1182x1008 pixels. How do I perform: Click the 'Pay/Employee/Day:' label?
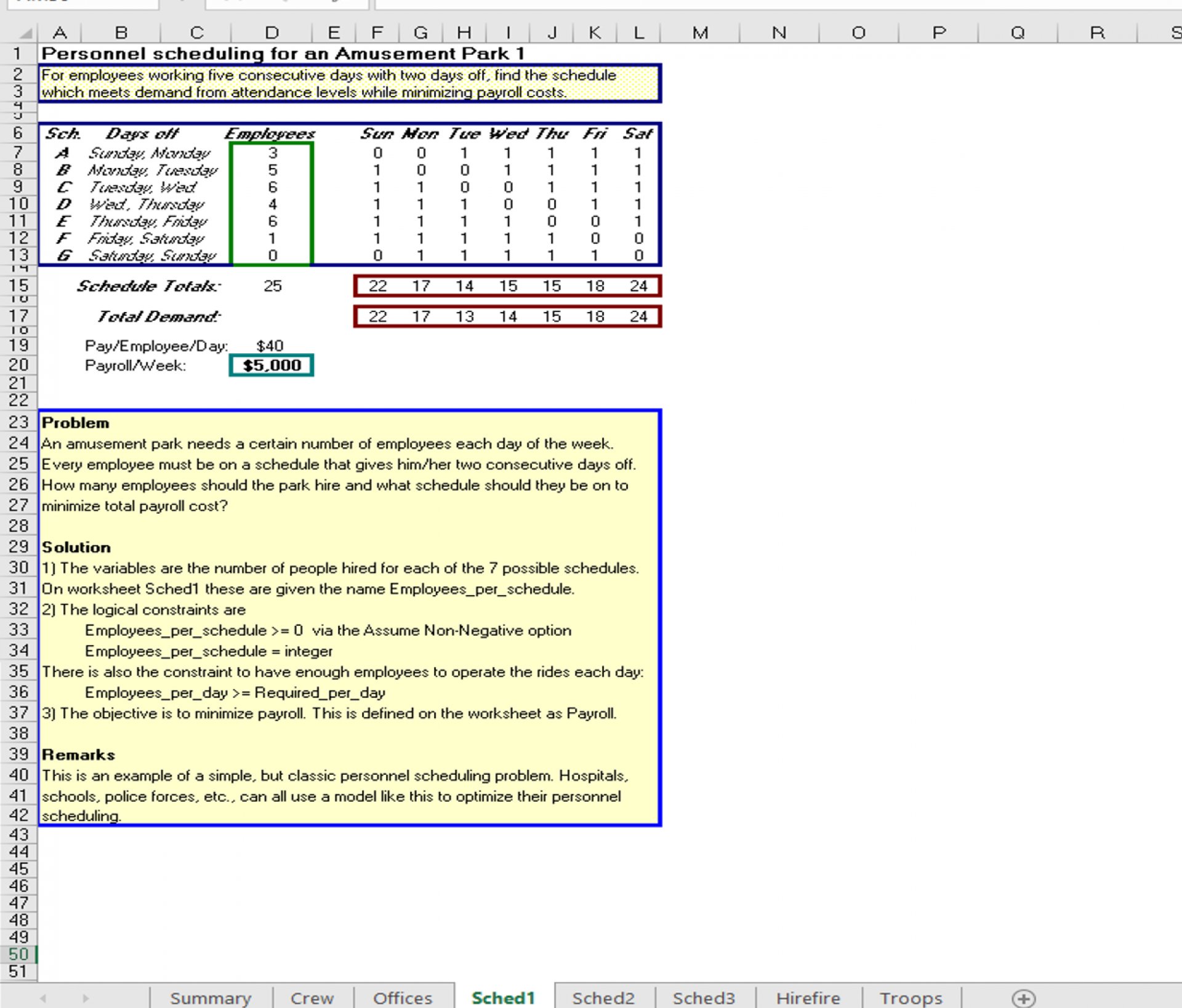(156, 346)
